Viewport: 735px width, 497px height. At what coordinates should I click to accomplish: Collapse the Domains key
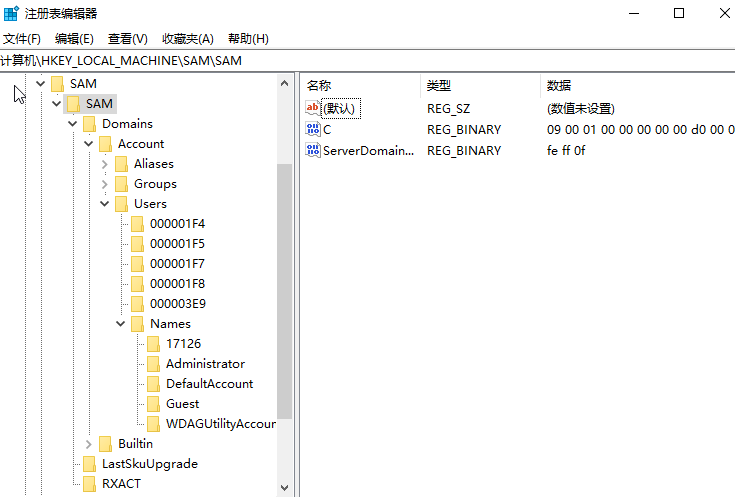(73, 124)
